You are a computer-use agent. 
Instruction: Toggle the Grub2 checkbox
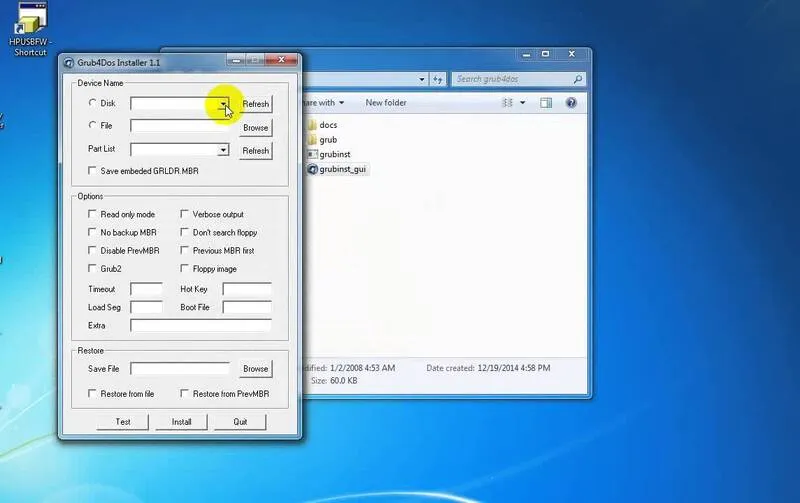92,268
